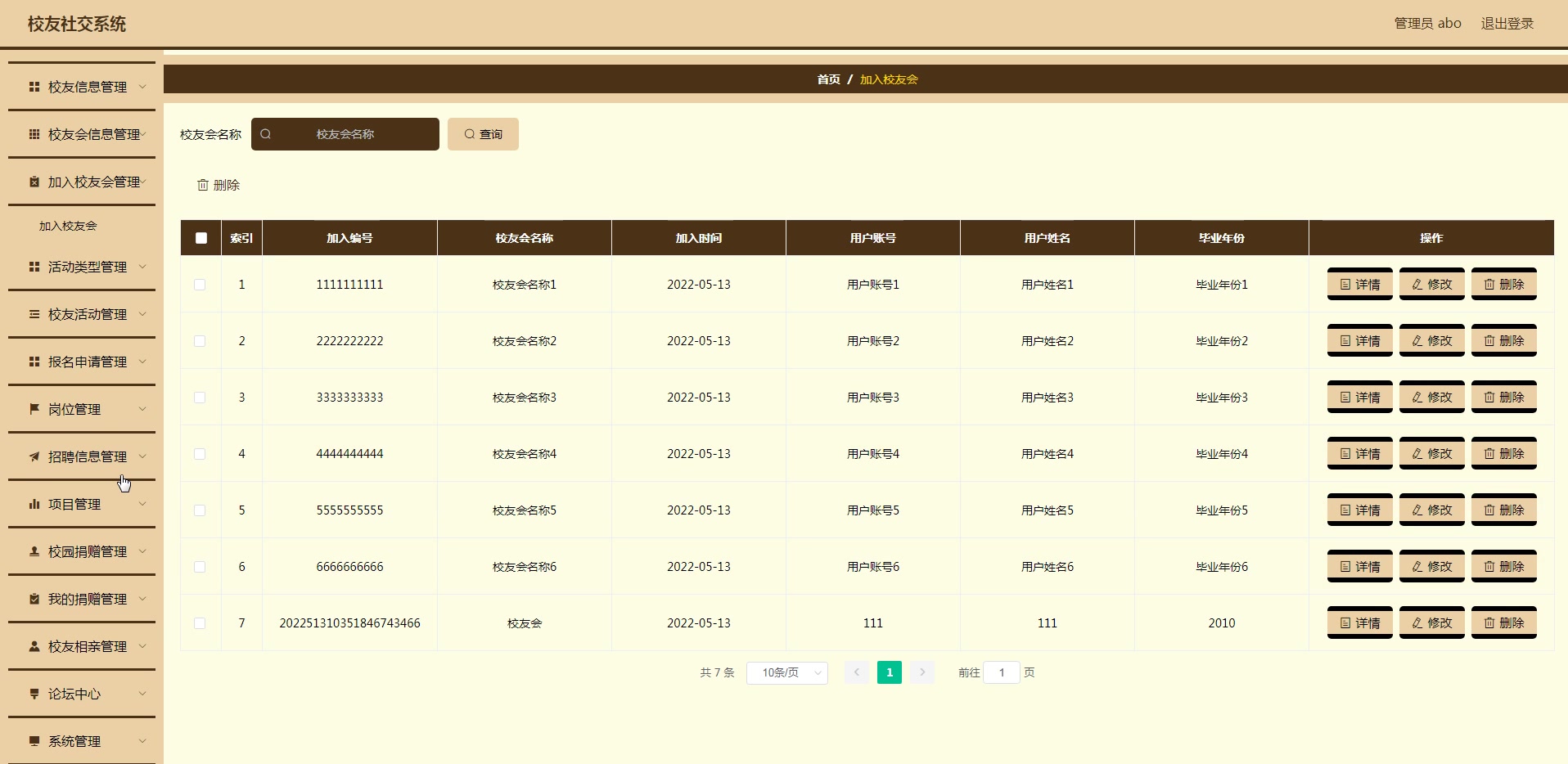Collapse the 加入校友会管理 menu

coord(142,182)
